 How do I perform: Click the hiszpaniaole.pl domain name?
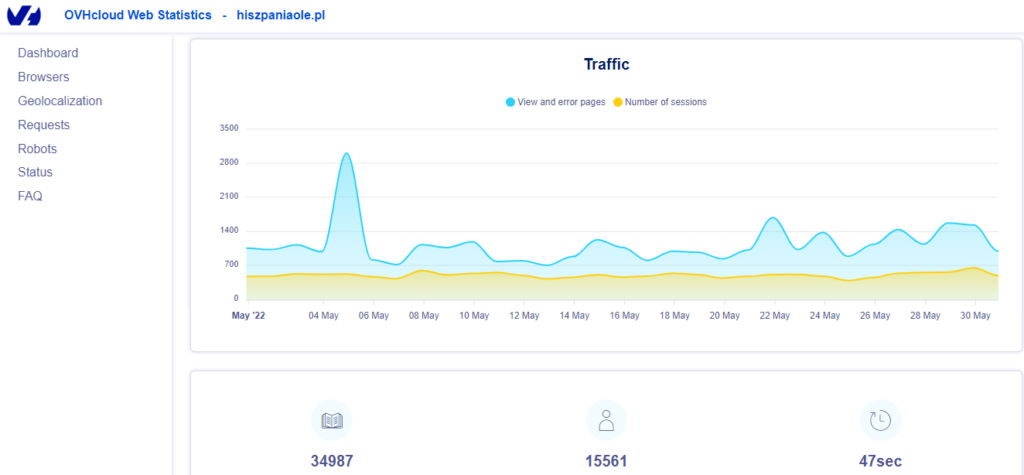coord(281,16)
